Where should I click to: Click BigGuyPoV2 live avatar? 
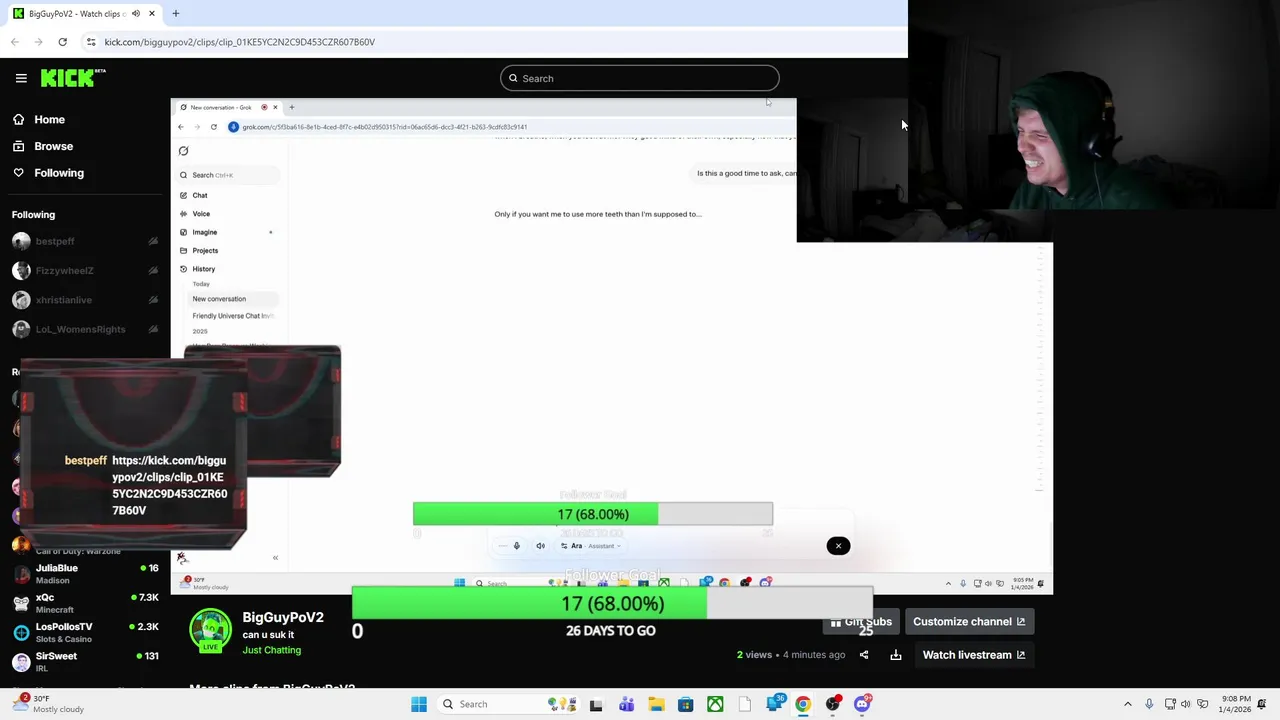click(210, 632)
